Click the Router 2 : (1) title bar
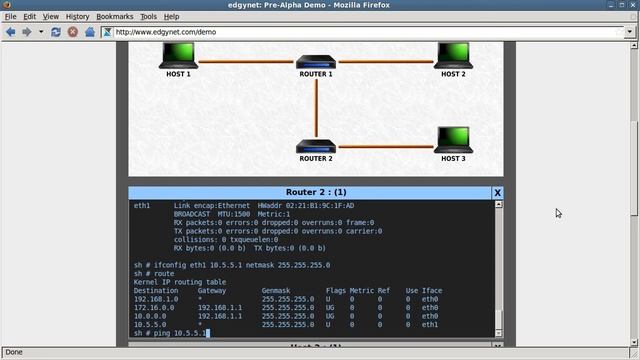Image resolution: width=640 pixels, height=360 pixels. coord(310,193)
